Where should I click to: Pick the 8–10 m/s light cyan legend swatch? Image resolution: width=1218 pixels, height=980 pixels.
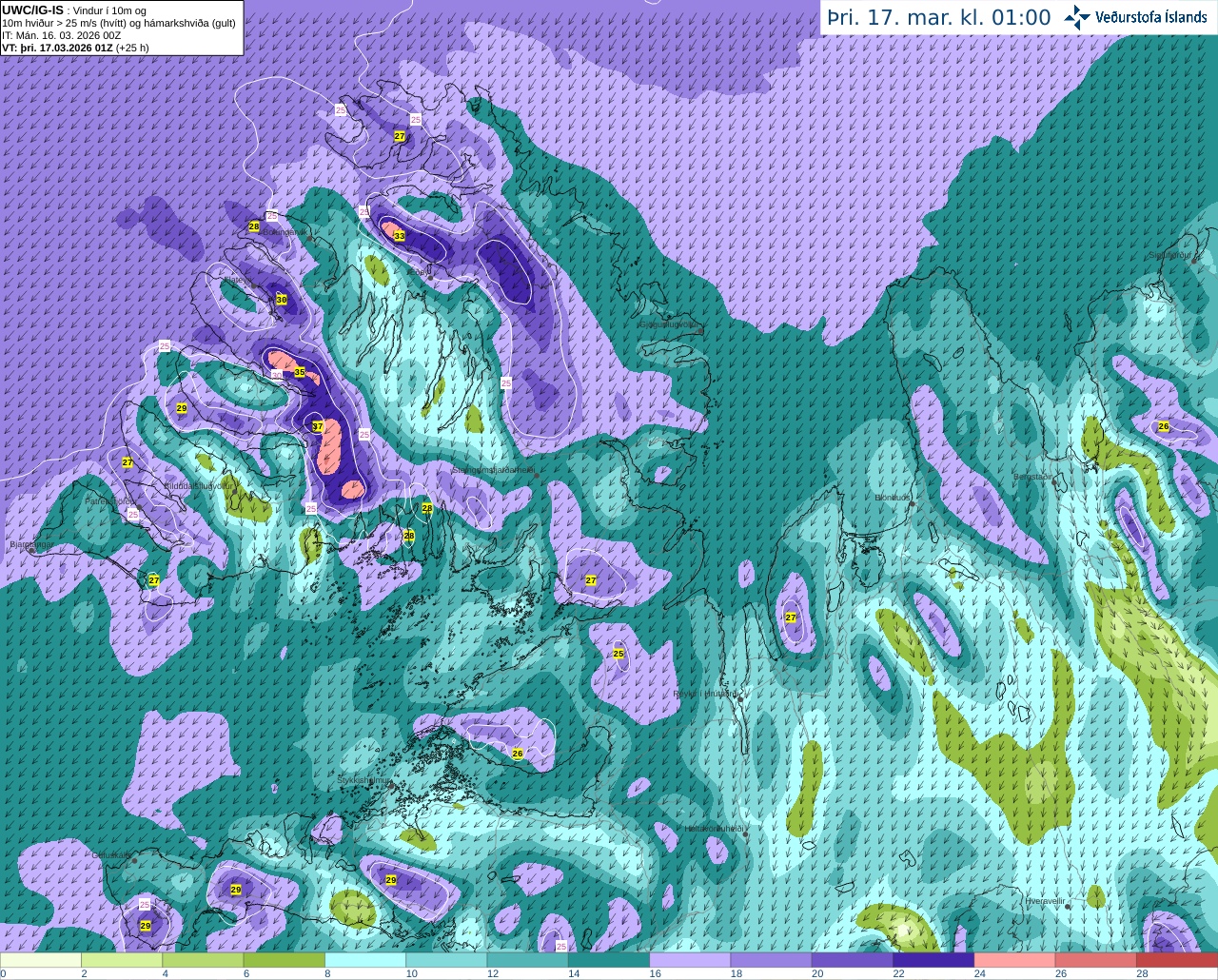(x=365, y=960)
